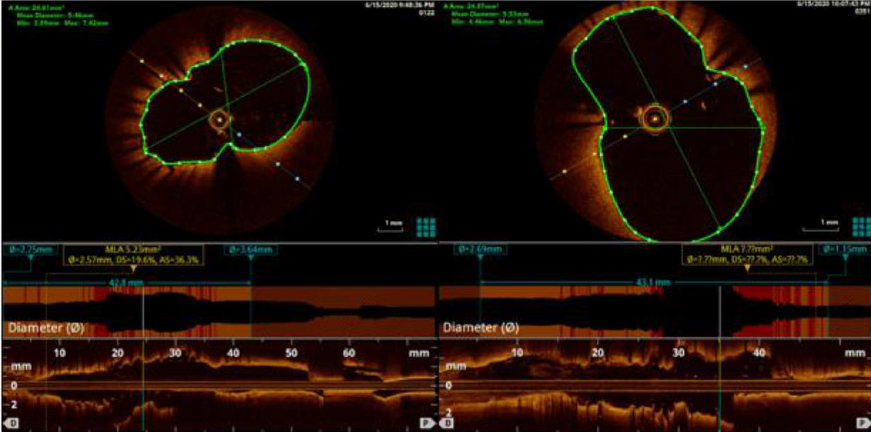871x432 pixels.
Task: Click the yellow MLA triangle marker, right panel
Action: coord(747,269)
